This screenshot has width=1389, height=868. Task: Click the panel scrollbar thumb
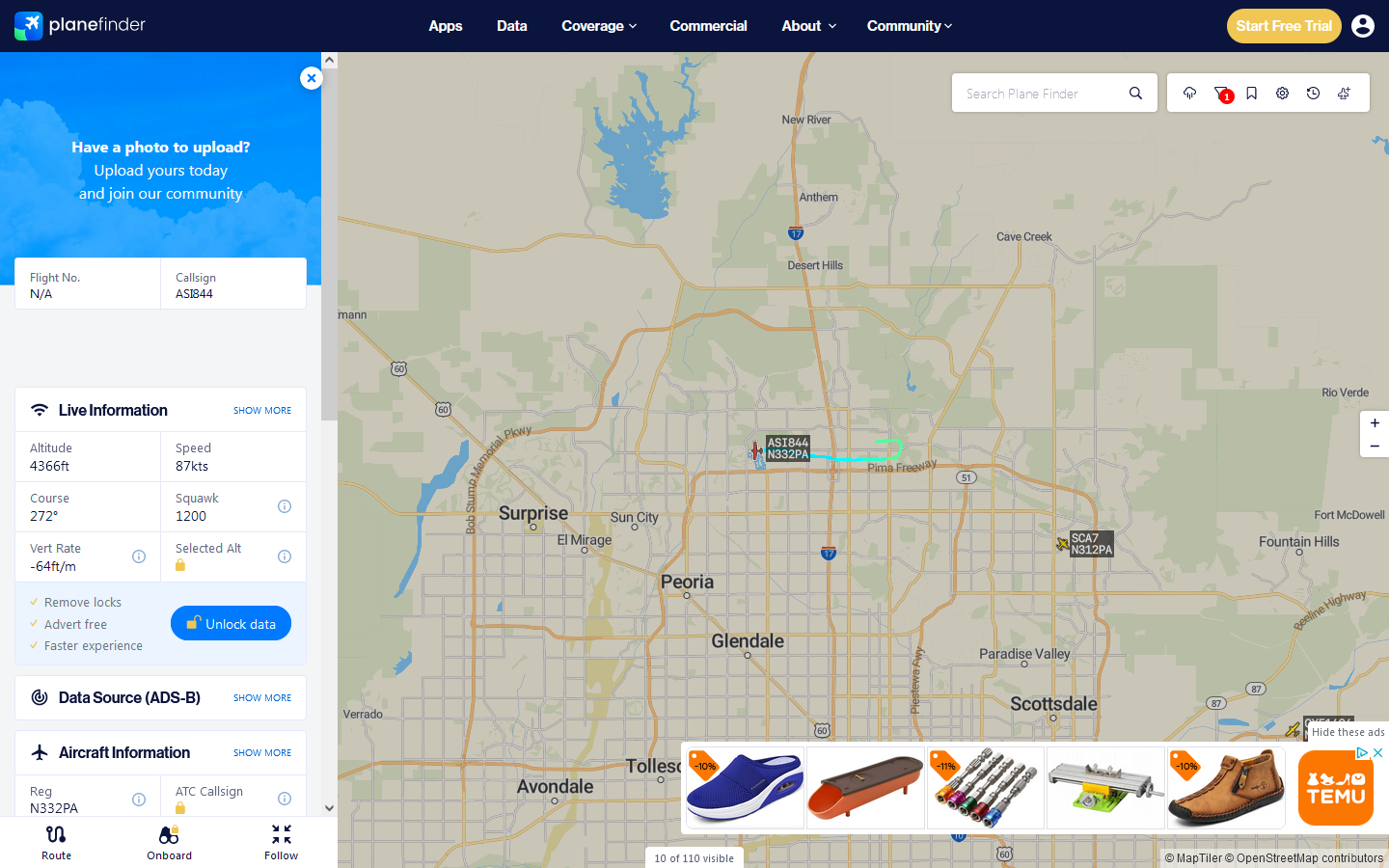pos(329,244)
